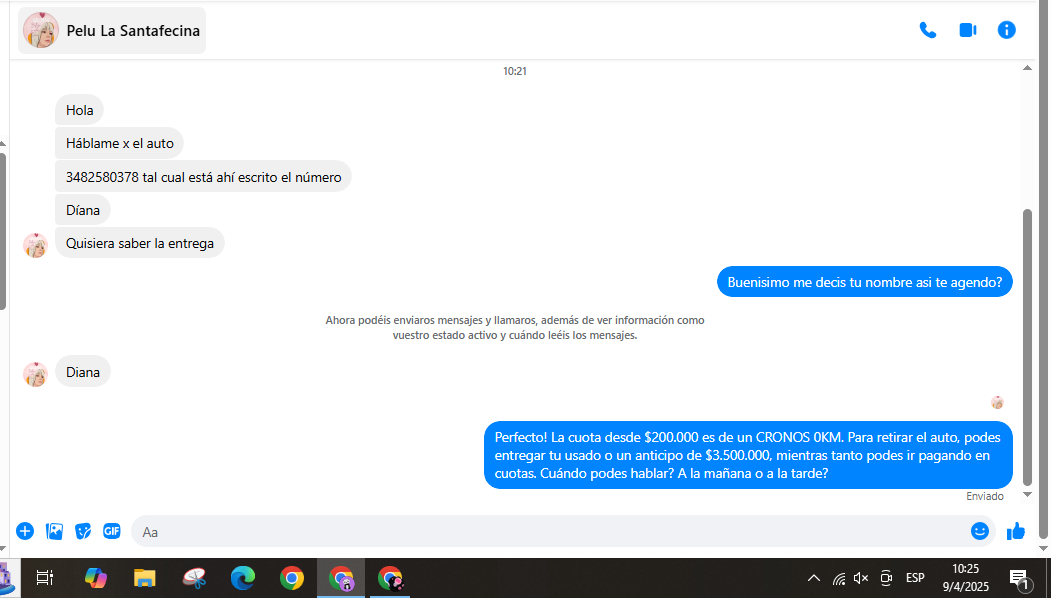Switch to active Chrome profile window
Viewport: 1051px width, 598px height.
[x=341, y=578]
